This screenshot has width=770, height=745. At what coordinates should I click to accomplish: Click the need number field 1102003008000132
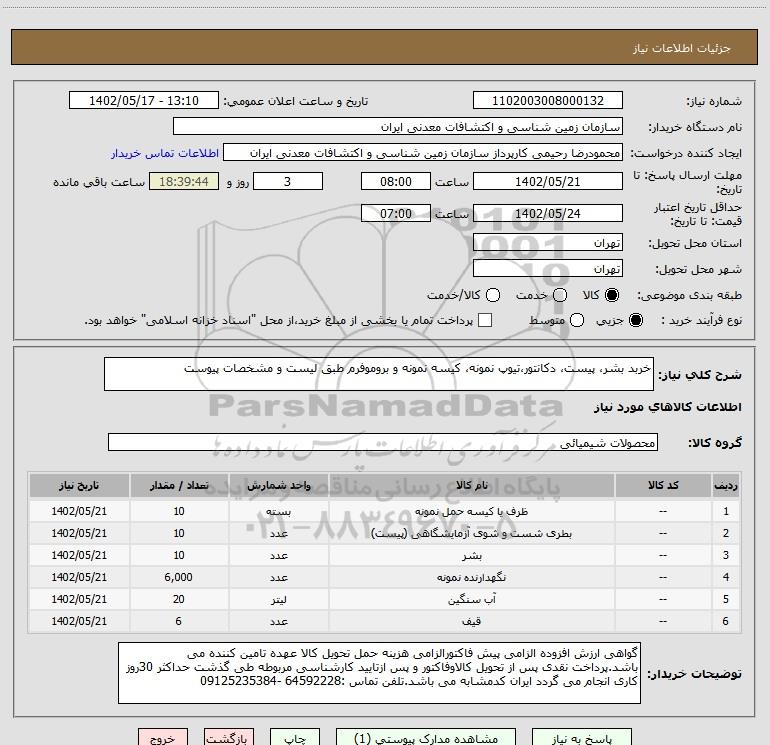pyautogui.click(x=548, y=101)
